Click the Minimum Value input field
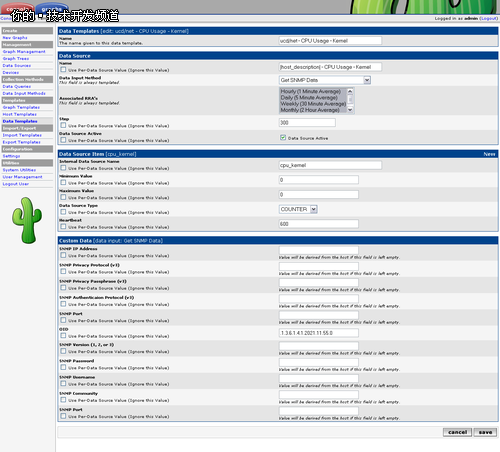 [319, 180]
